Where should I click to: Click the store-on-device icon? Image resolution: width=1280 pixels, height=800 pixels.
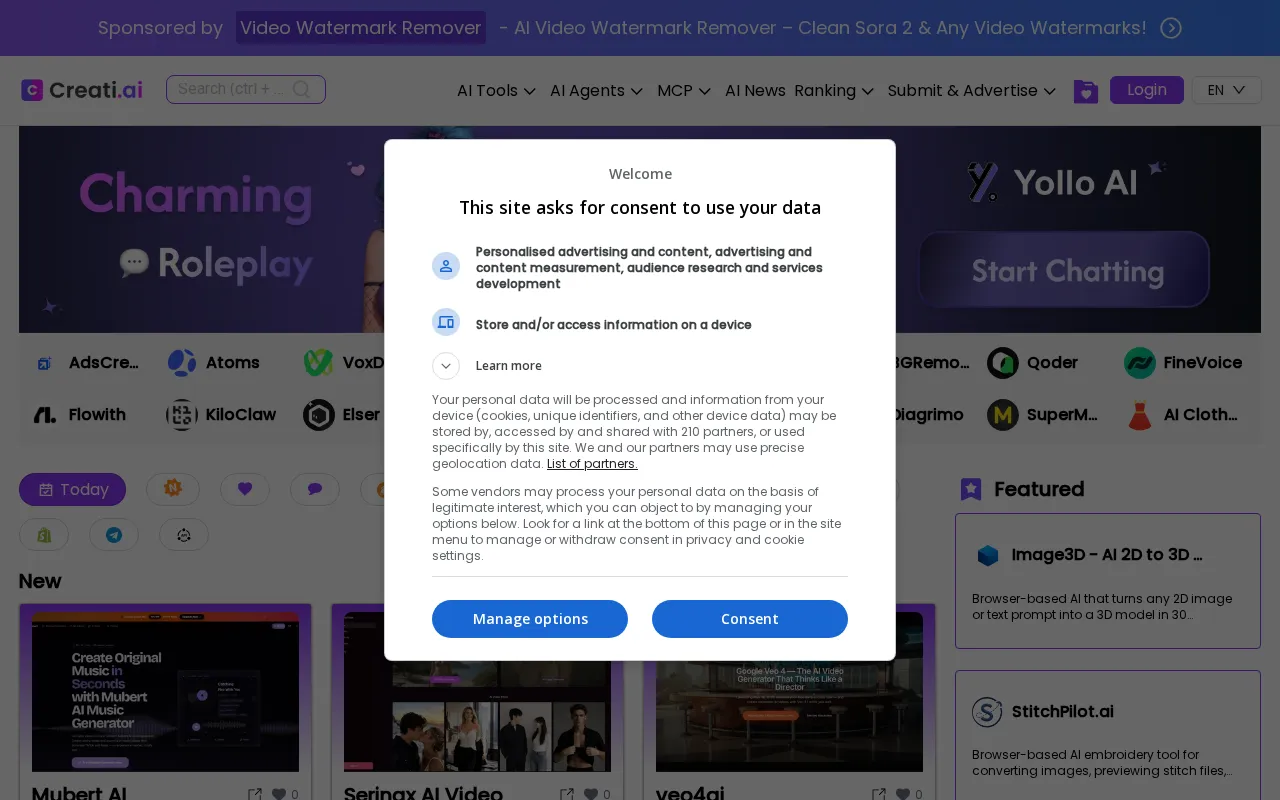tap(446, 322)
